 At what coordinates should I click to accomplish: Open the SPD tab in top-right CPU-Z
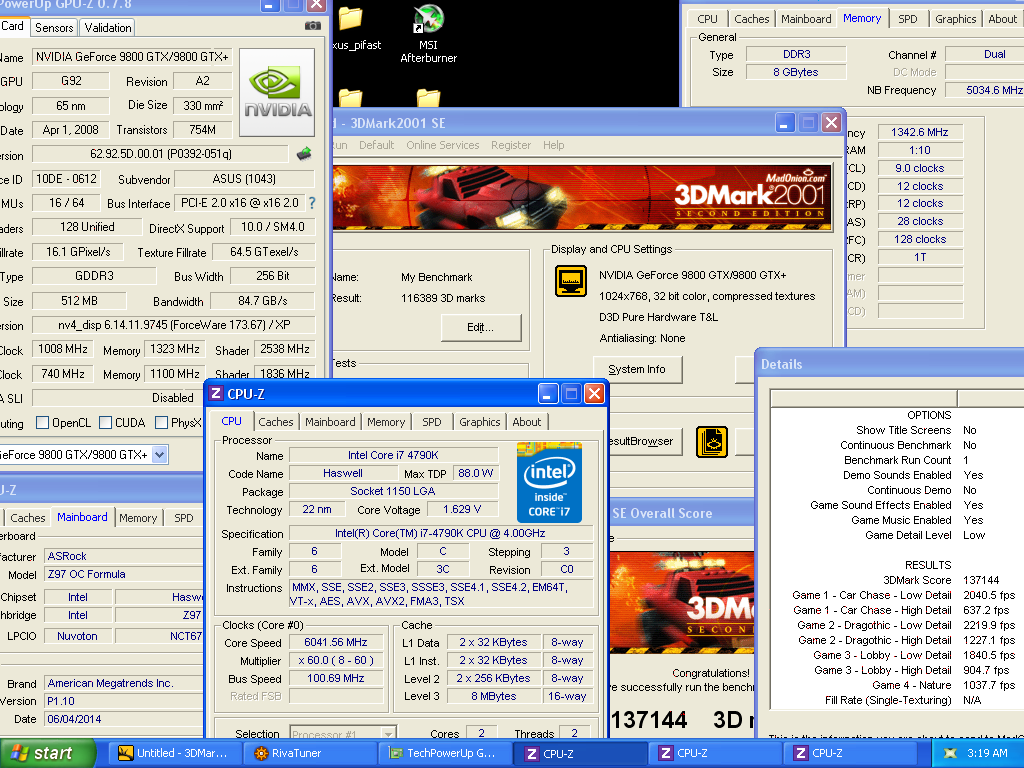pyautogui.click(x=907, y=19)
